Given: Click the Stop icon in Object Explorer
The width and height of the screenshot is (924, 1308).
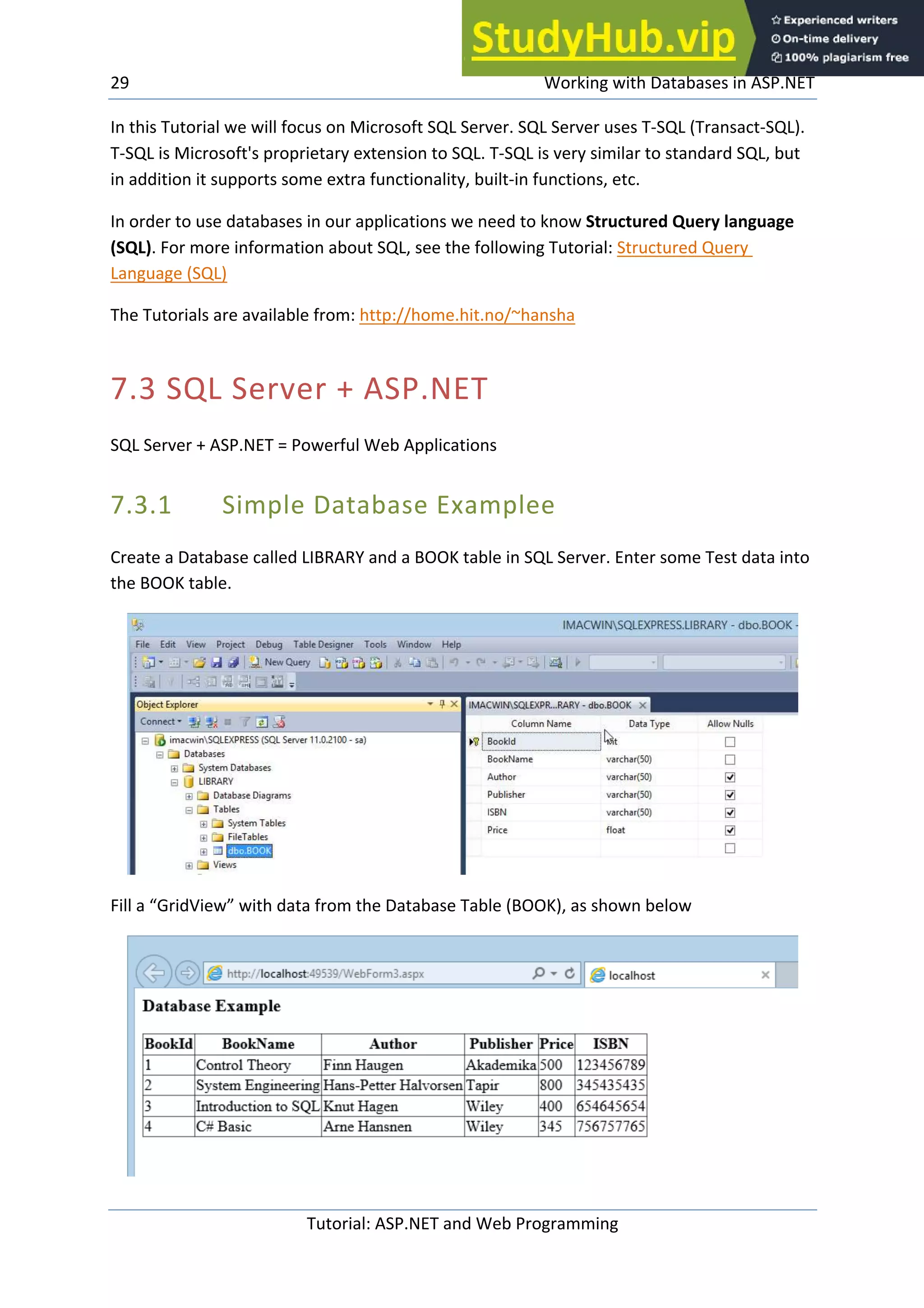Looking at the screenshot, I should coord(228,722).
